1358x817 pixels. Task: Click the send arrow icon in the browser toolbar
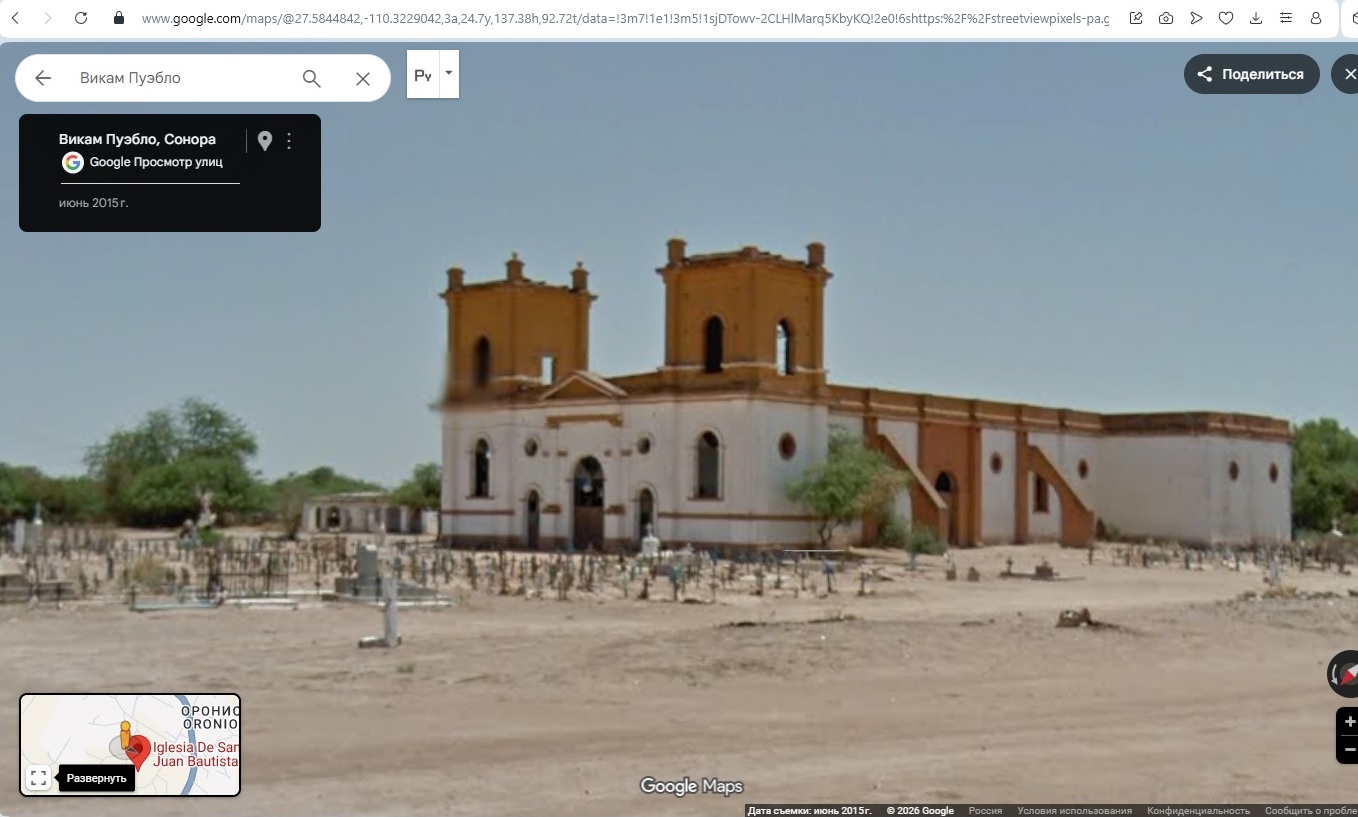1196,18
